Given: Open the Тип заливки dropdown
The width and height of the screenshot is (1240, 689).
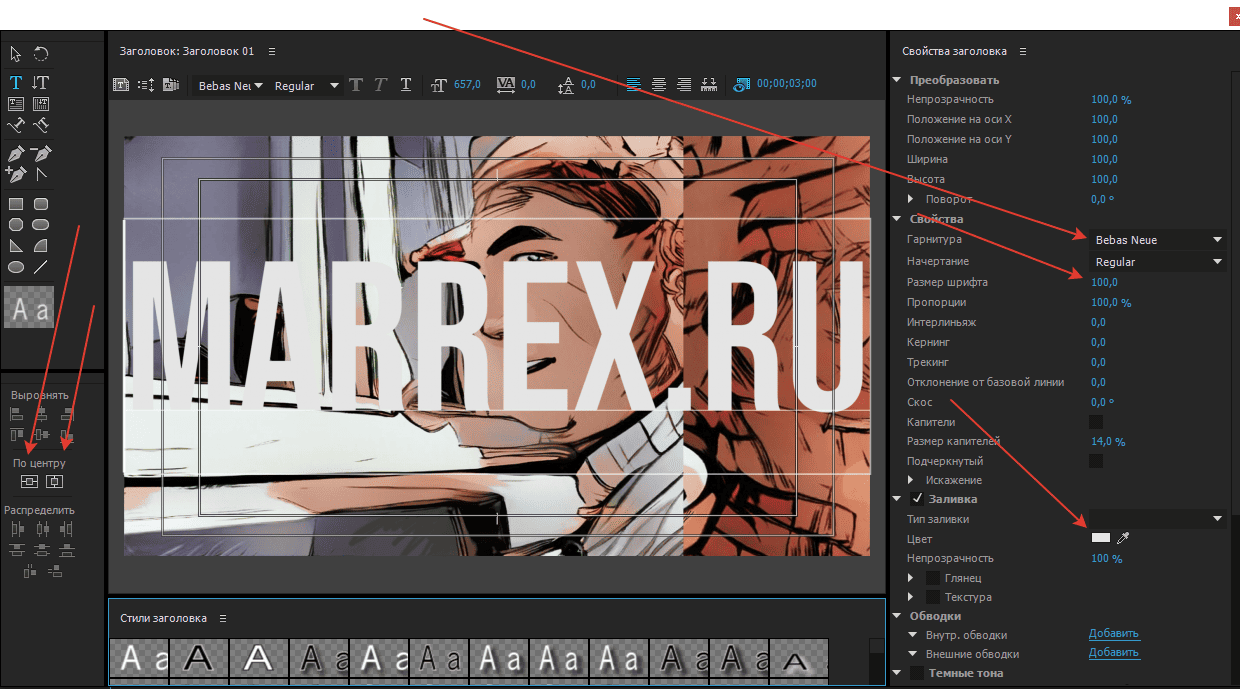Looking at the screenshot, I should [1158, 519].
